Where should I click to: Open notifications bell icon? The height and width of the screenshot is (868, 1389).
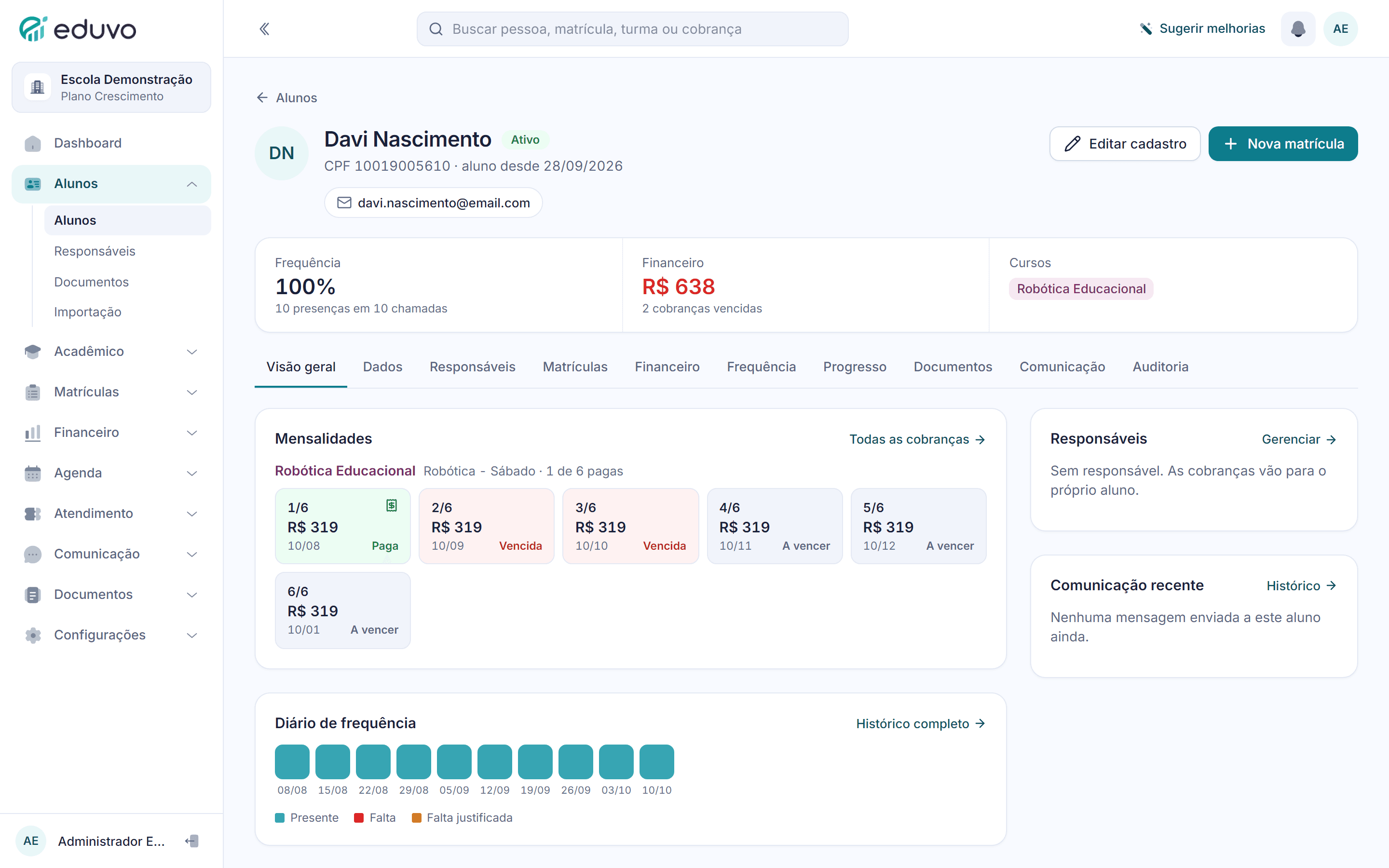1298,29
